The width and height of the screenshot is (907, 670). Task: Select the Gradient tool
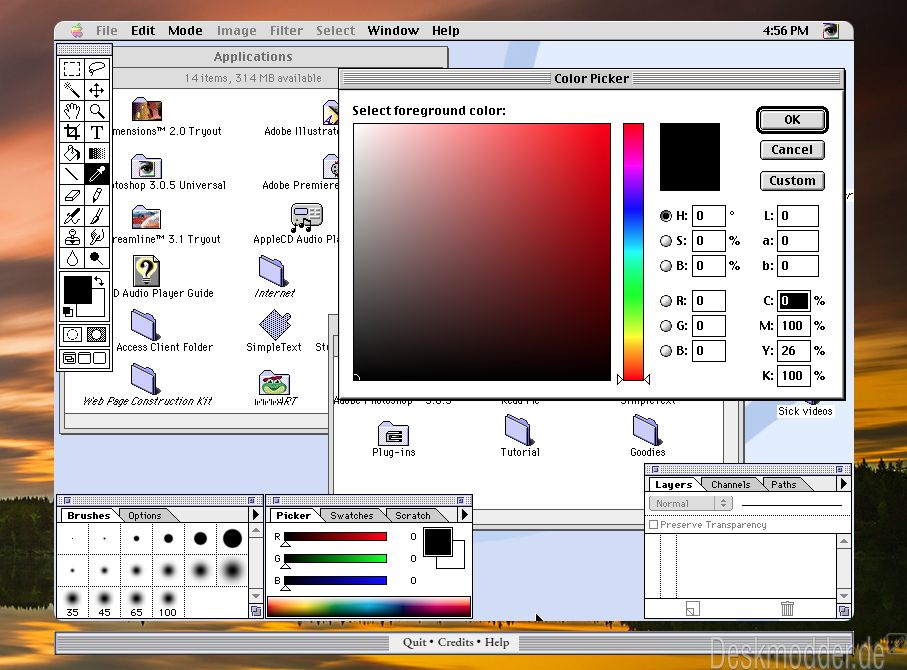pos(97,153)
